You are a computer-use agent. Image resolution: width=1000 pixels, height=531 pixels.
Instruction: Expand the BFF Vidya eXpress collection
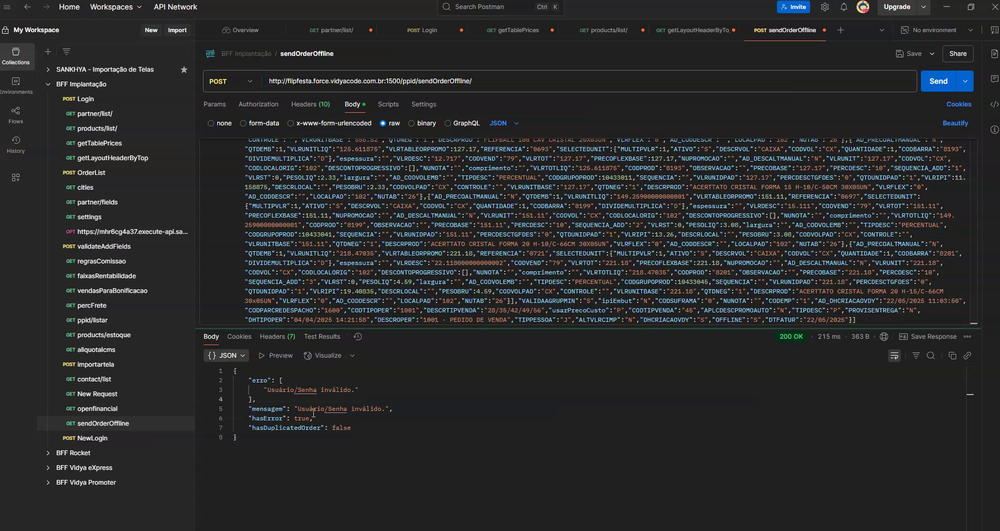tap(48, 468)
